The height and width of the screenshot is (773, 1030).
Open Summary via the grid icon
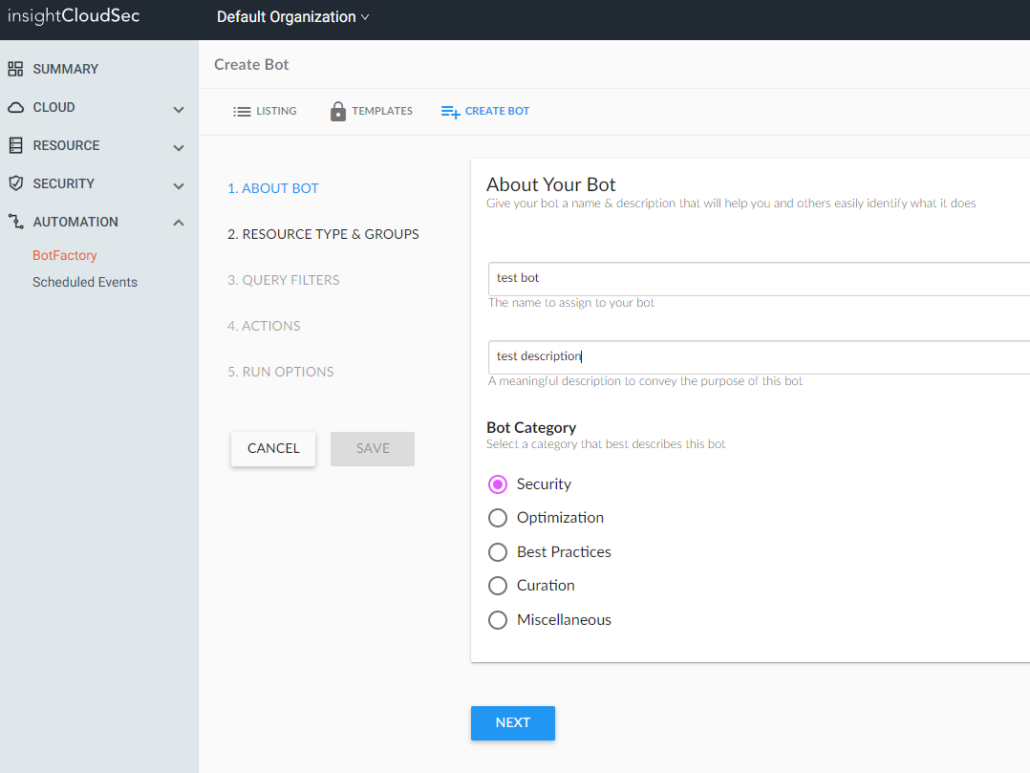click(x=18, y=68)
